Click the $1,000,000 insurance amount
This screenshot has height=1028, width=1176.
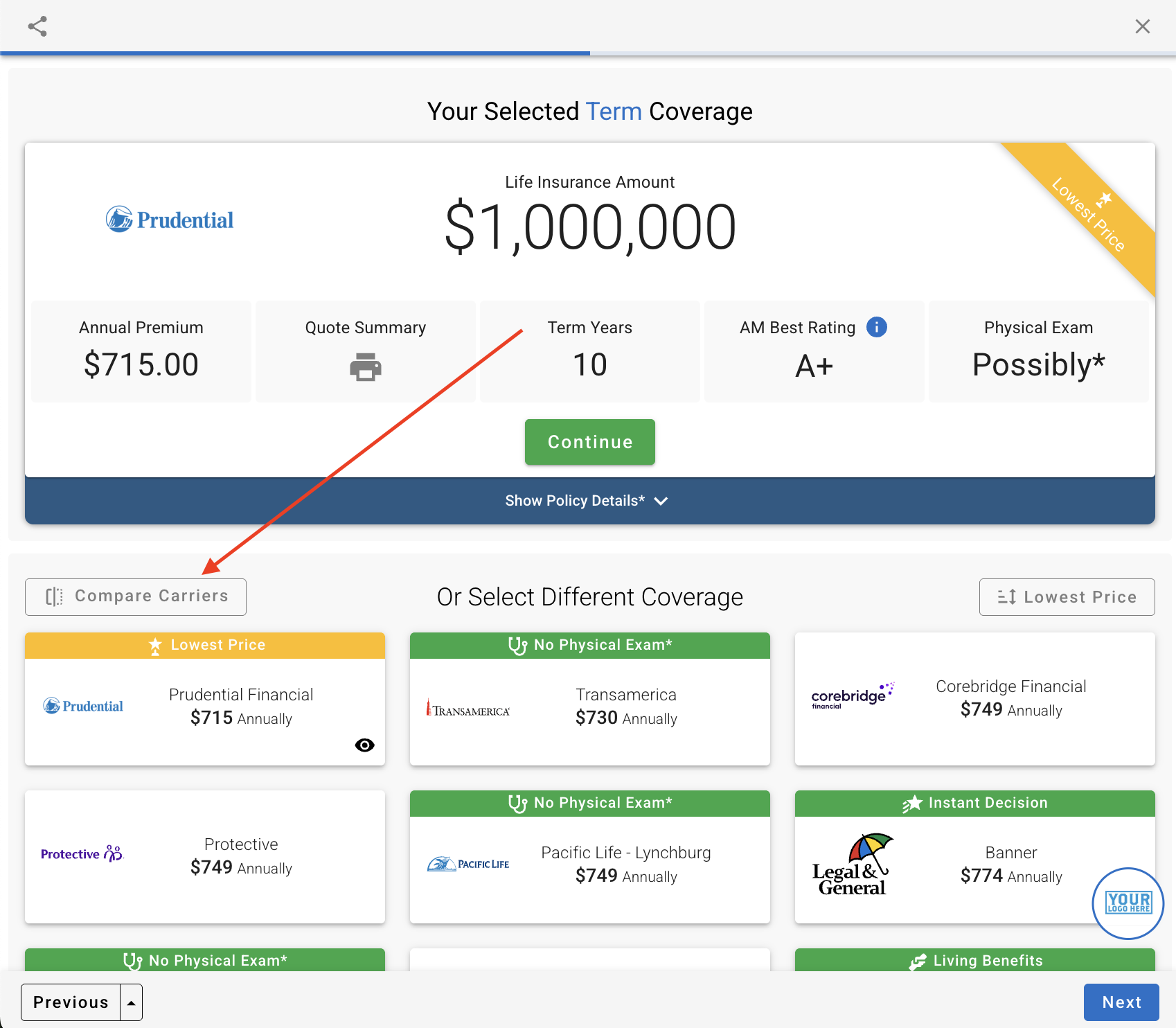[x=590, y=227]
